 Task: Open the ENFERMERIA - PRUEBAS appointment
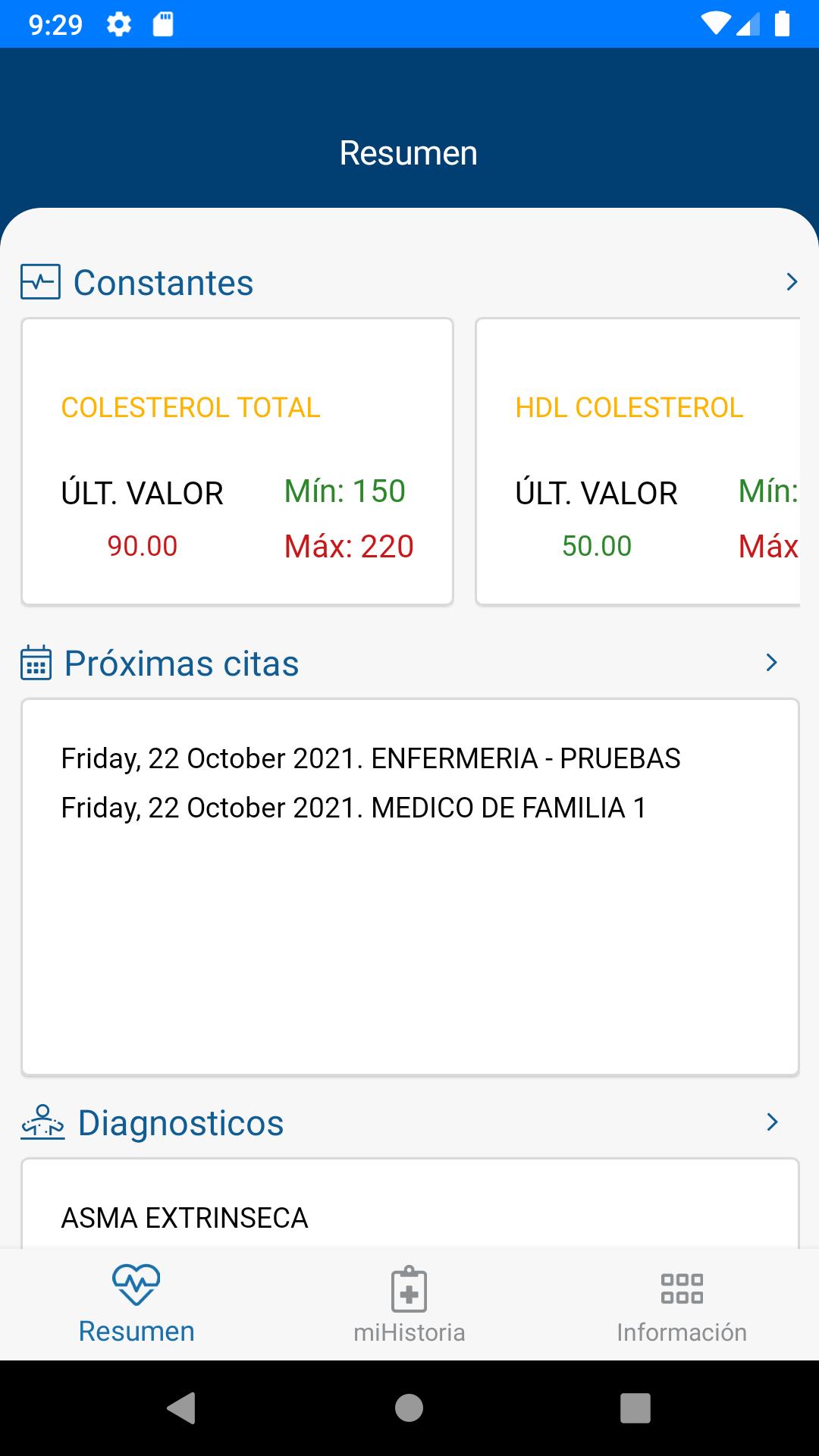(371, 758)
